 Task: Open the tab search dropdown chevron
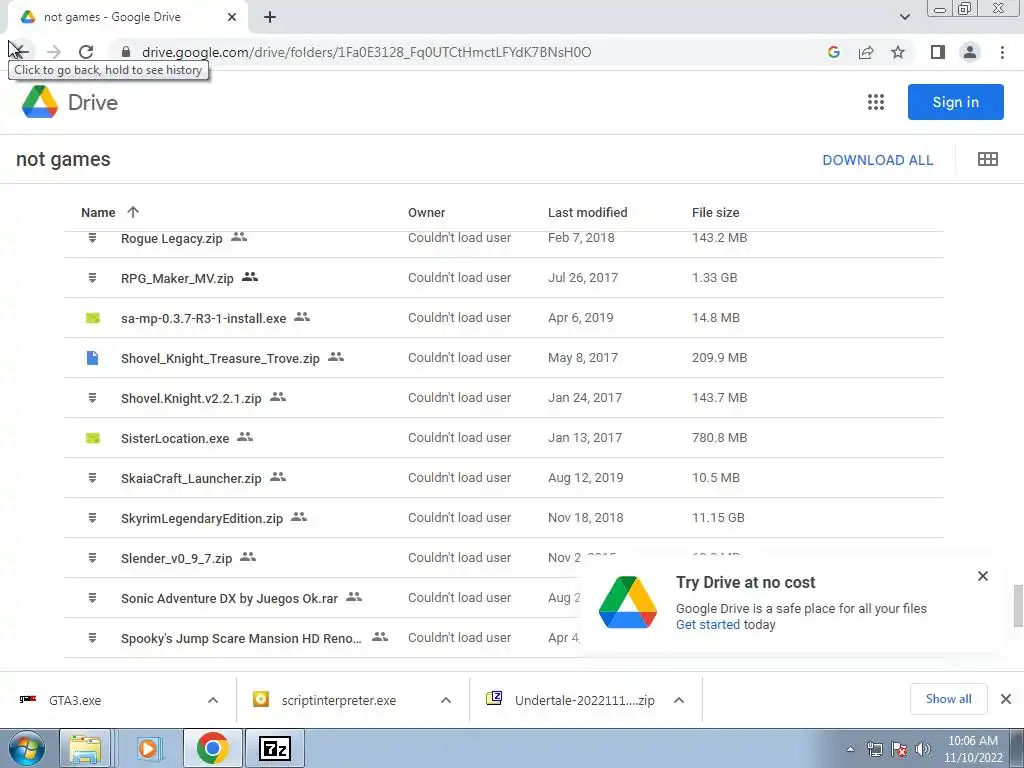tap(904, 17)
